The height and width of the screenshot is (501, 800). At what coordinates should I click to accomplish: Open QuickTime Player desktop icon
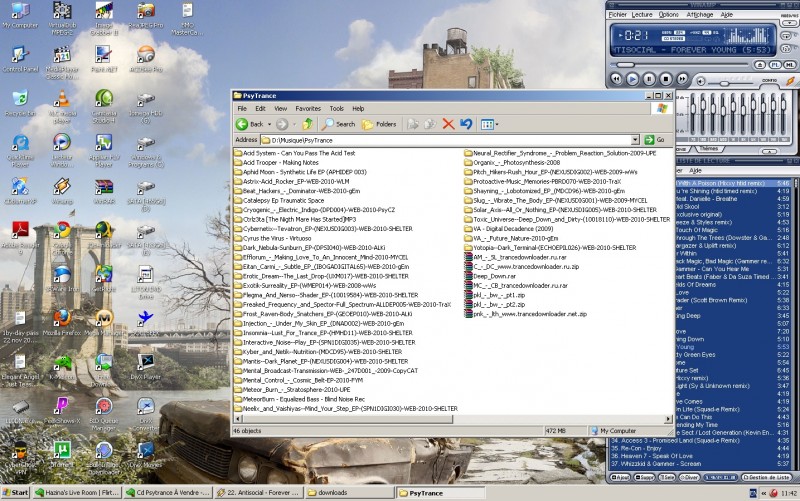click(20, 151)
